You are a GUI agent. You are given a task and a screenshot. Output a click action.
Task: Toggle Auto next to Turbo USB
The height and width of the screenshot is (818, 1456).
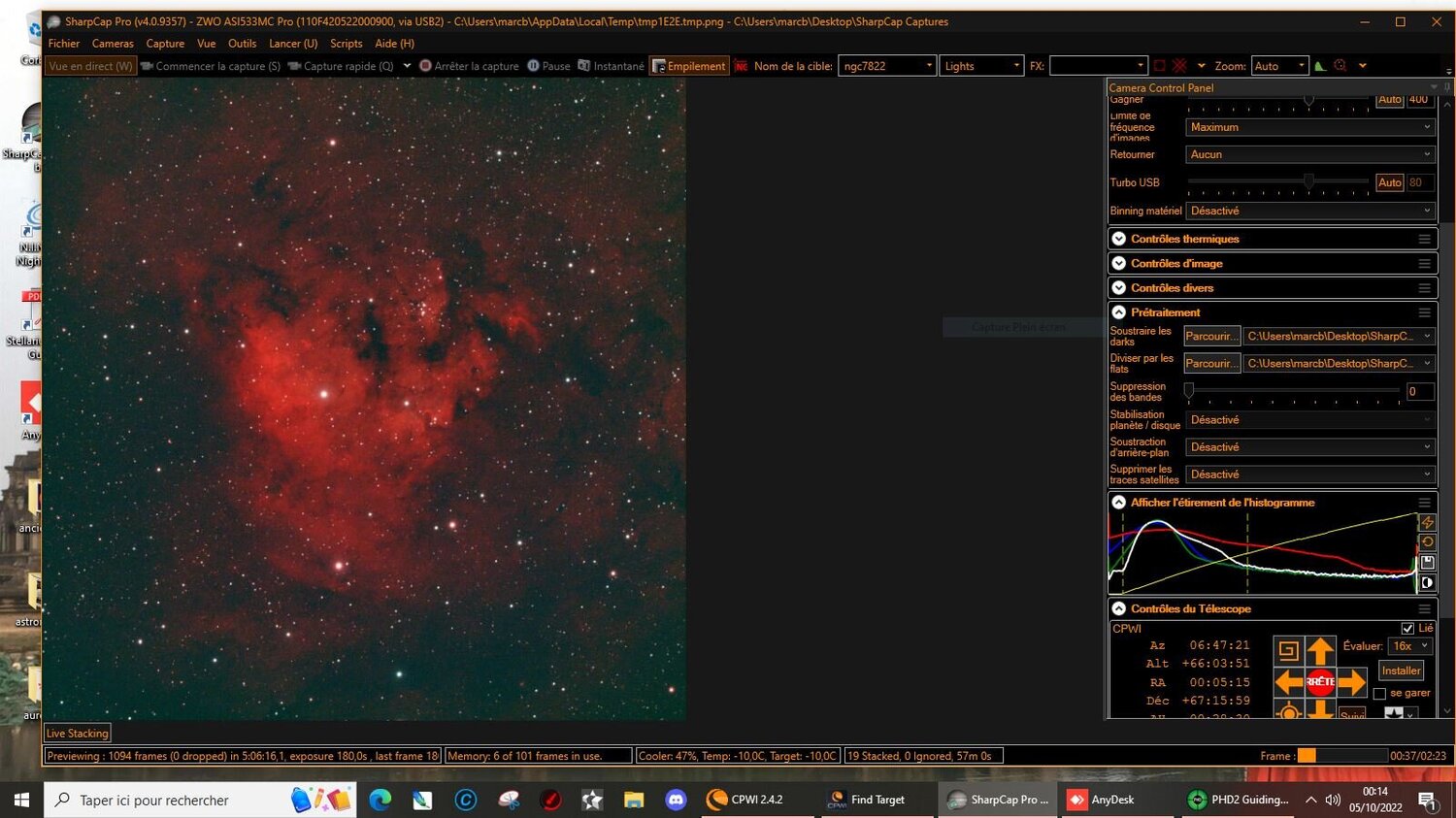[1390, 181]
